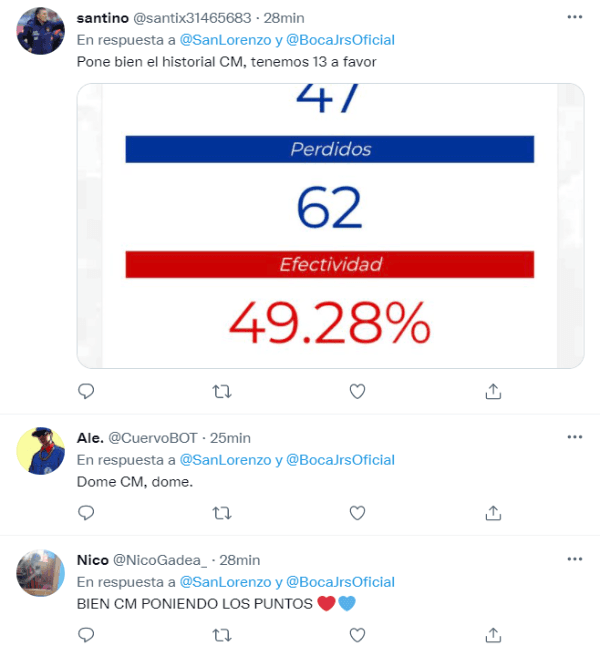Share santino's tweet
The height and width of the screenshot is (656, 600).
[x=493, y=392]
